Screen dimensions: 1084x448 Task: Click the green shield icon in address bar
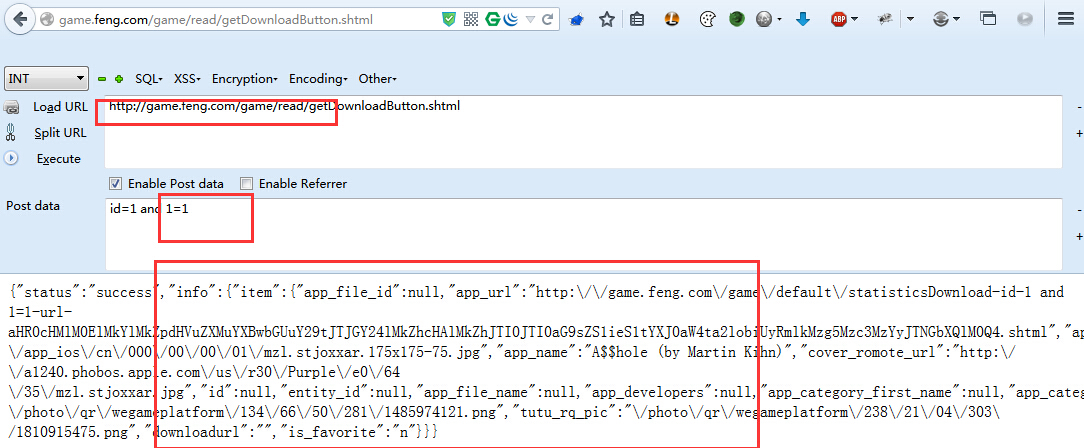(x=449, y=20)
